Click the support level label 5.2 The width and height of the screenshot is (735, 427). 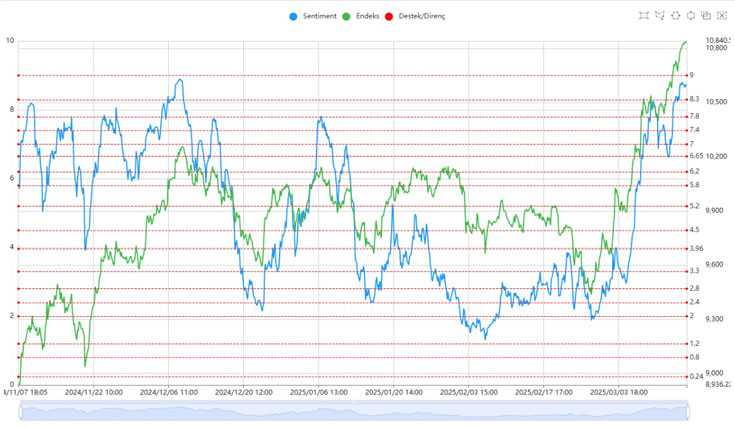(694, 206)
